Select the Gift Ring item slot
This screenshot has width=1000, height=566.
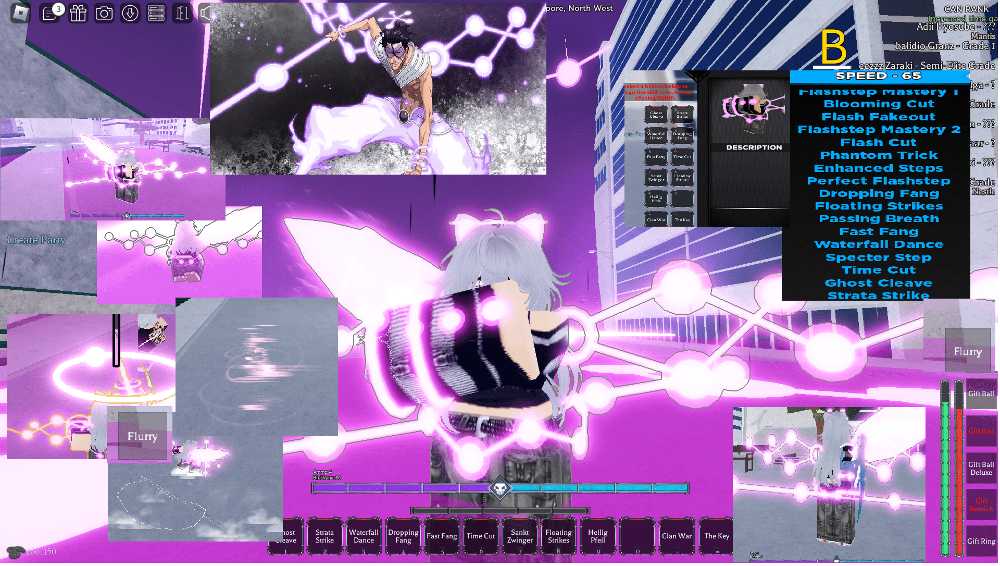[981, 541]
